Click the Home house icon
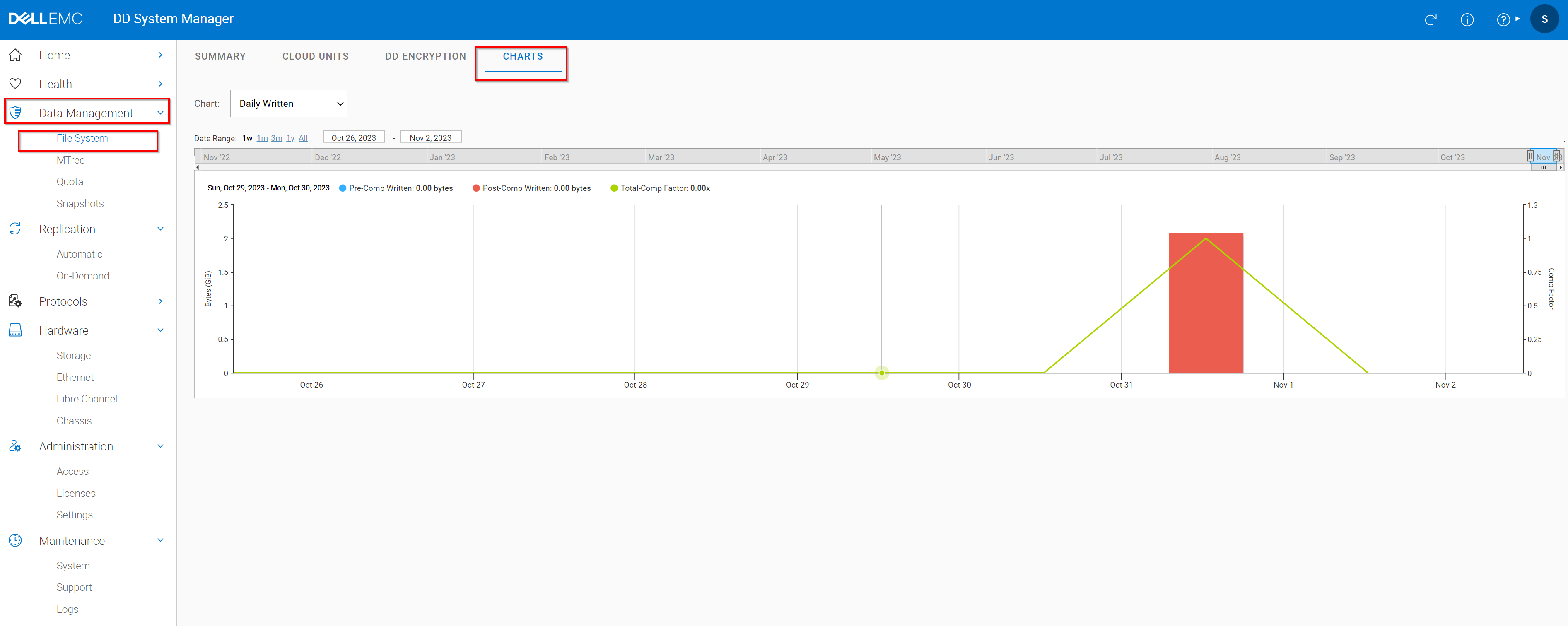 click(15, 55)
